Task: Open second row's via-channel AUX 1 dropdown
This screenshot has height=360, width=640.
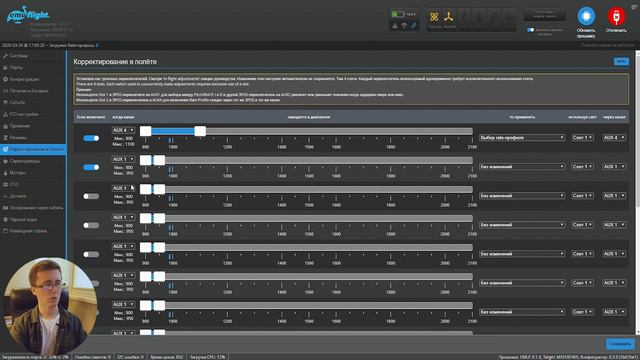Action: point(614,167)
